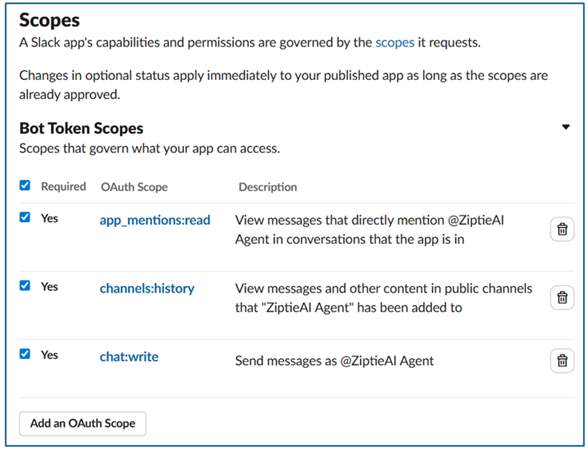Image resolution: width=588 pixels, height=450 pixels.
Task: Click the Bot Token Scopes heading
Action: tap(81, 128)
